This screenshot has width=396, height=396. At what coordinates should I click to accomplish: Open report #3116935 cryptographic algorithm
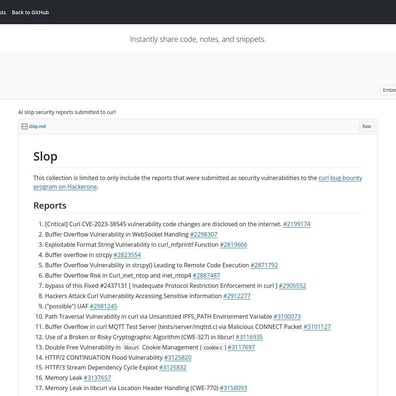pyautogui.click(x=249, y=337)
